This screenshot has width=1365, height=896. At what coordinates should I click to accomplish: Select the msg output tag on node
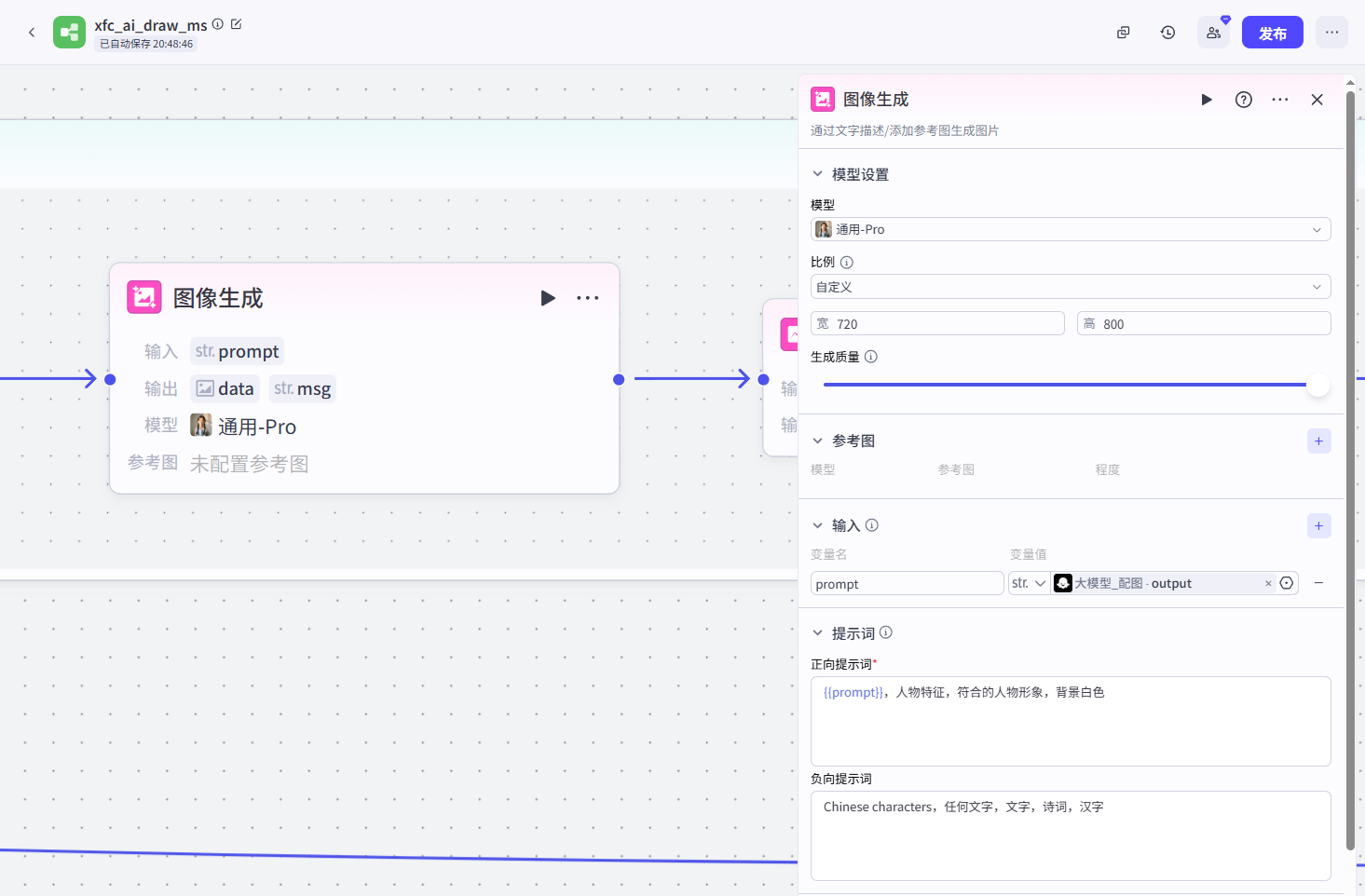(303, 388)
